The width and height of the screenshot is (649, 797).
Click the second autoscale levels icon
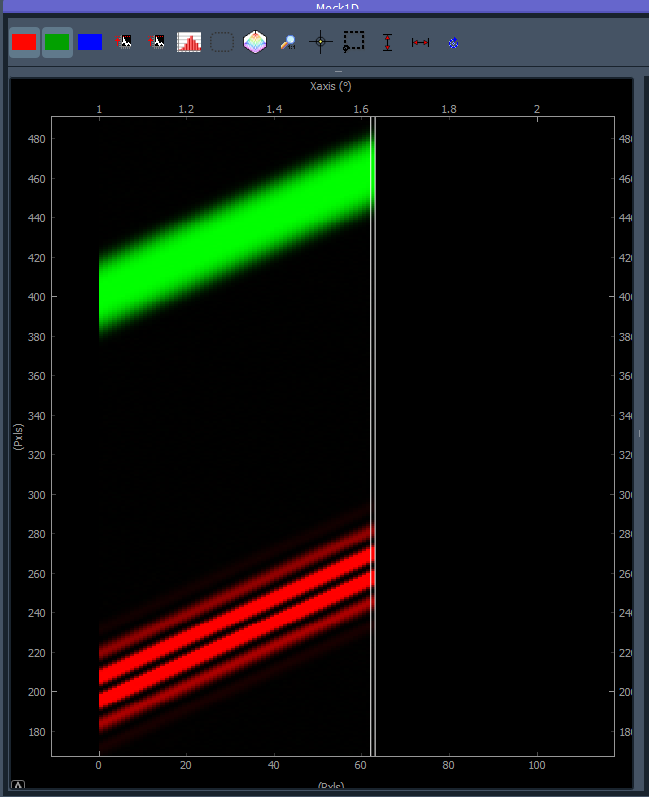[156, 42]
